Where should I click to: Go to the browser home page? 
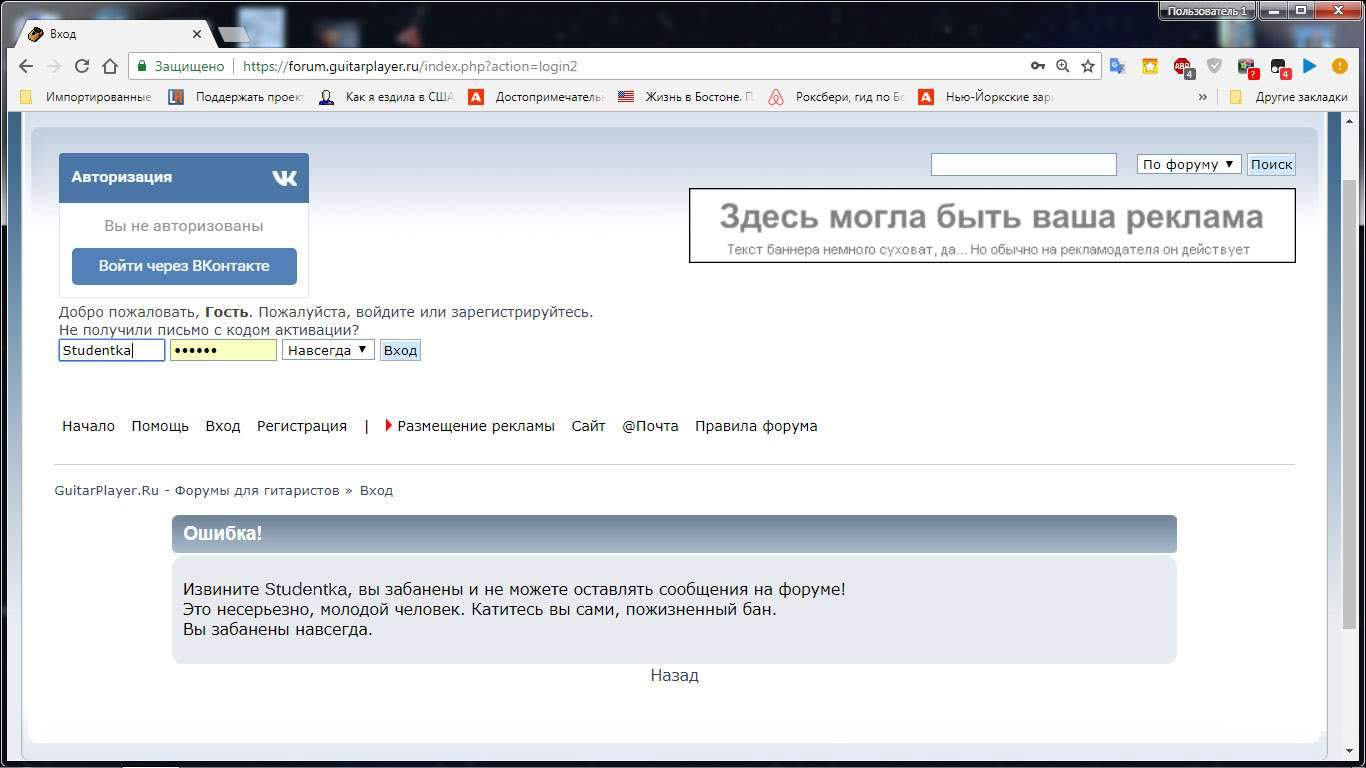point(110,66)
